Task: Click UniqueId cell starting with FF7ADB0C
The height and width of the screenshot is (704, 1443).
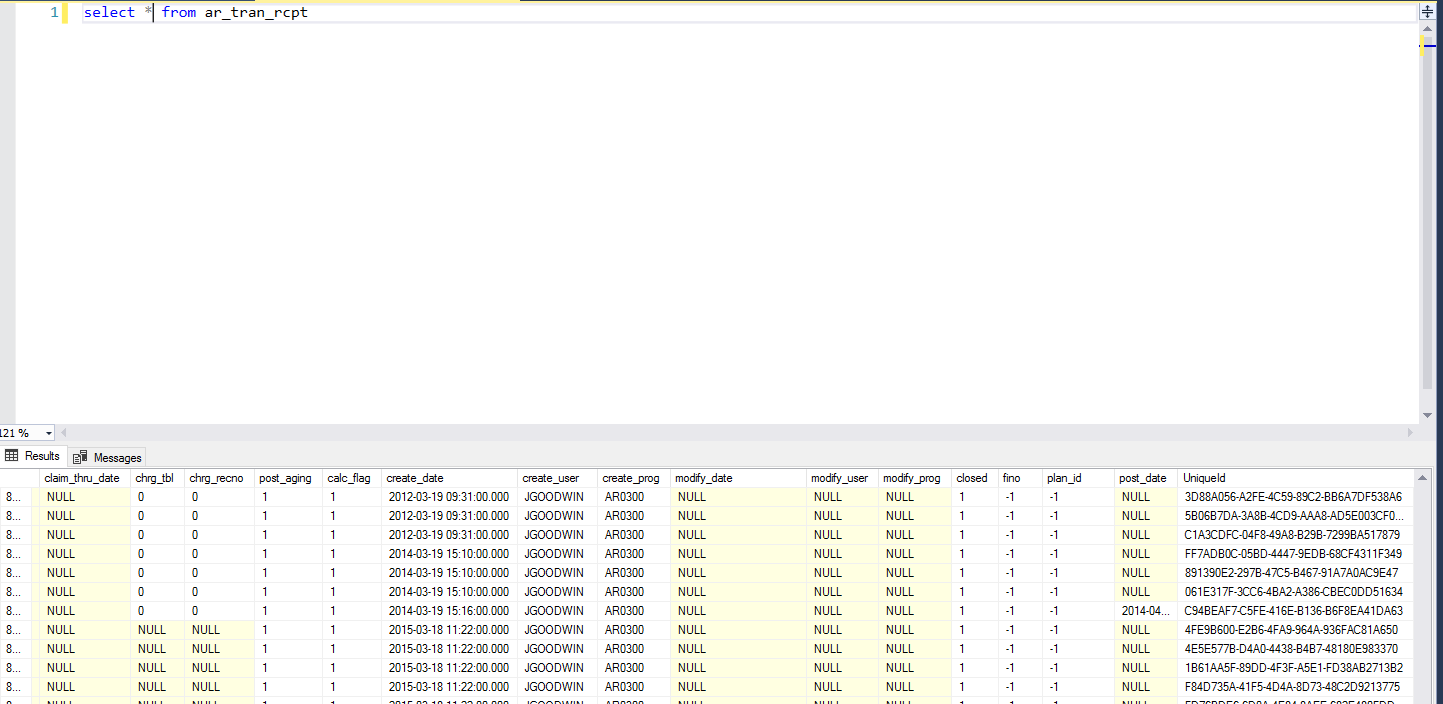Action: 1296,554
